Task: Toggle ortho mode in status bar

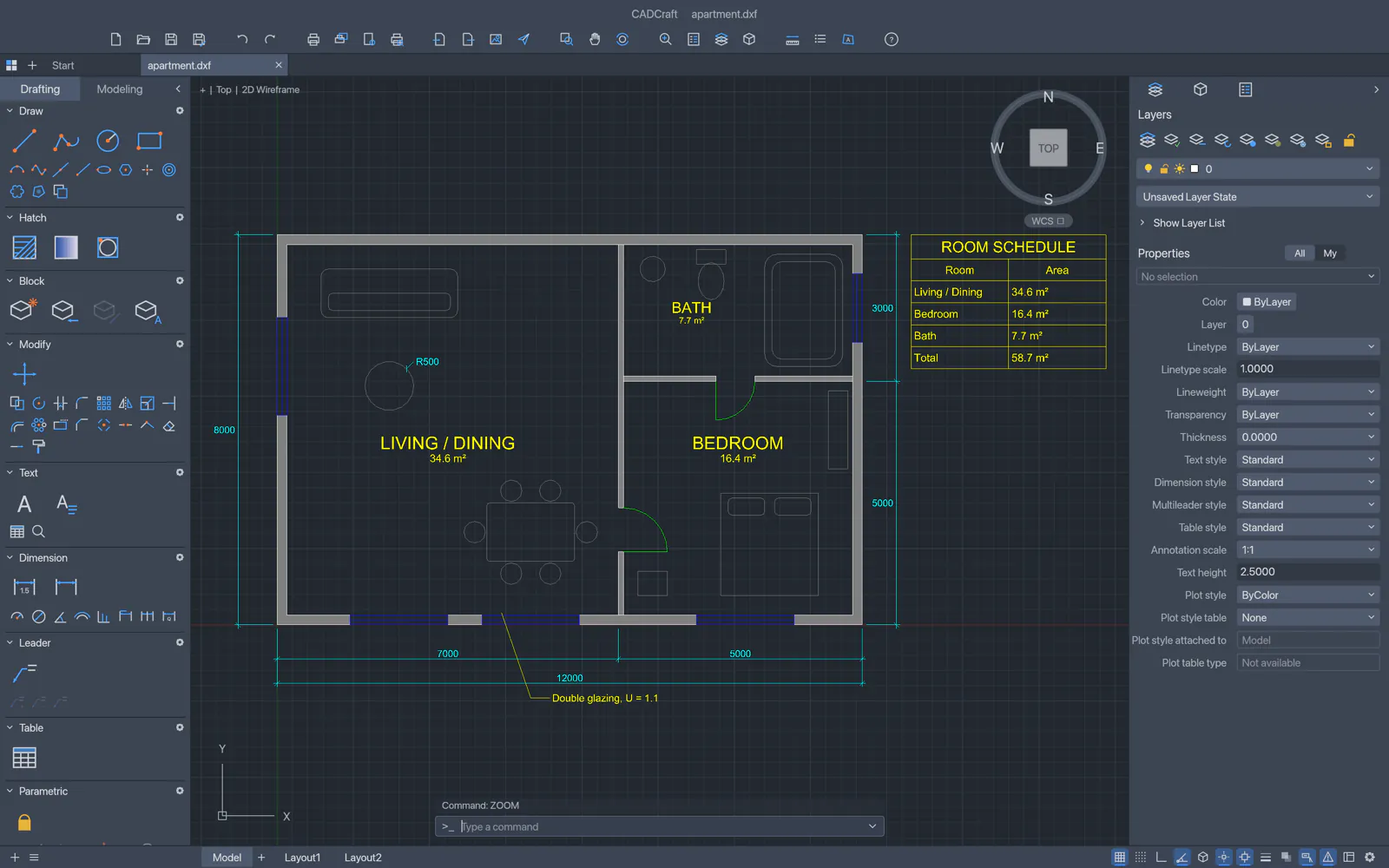Action: [1162, 858]
